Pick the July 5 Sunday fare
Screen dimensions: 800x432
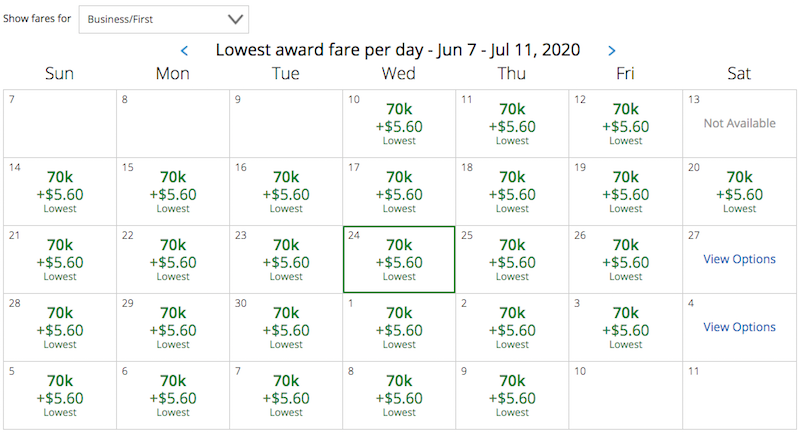(x=60, y=395)
